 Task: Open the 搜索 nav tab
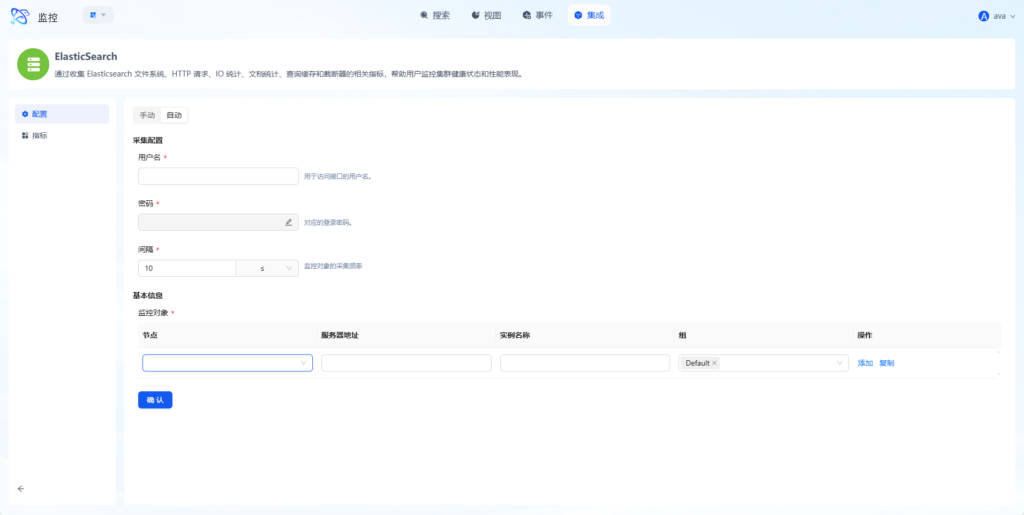pos(435,16)
